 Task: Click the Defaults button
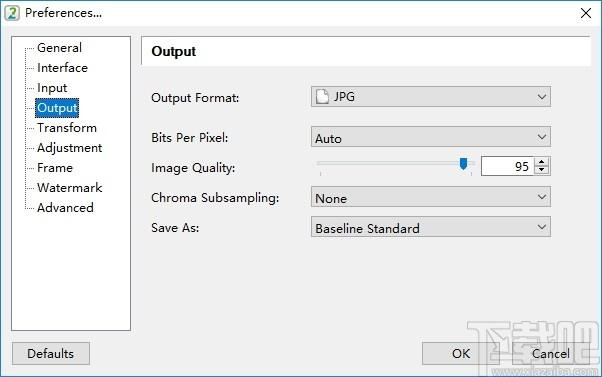click(51, 354)
